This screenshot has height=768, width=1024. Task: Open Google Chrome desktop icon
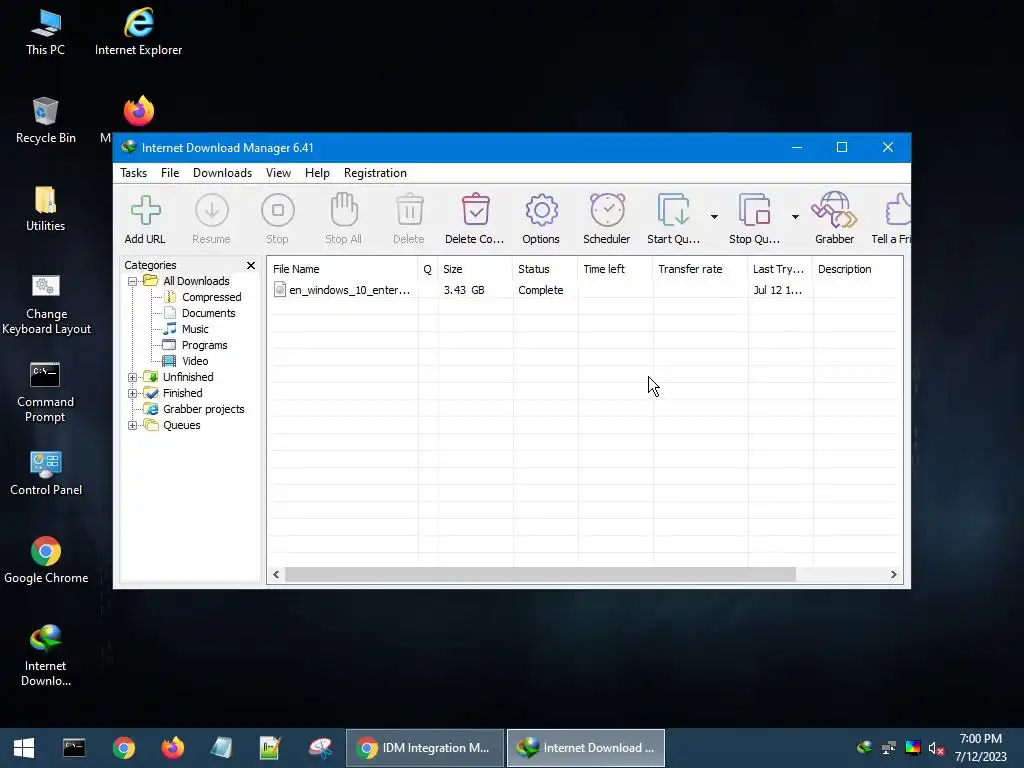(x=46, y=560)
